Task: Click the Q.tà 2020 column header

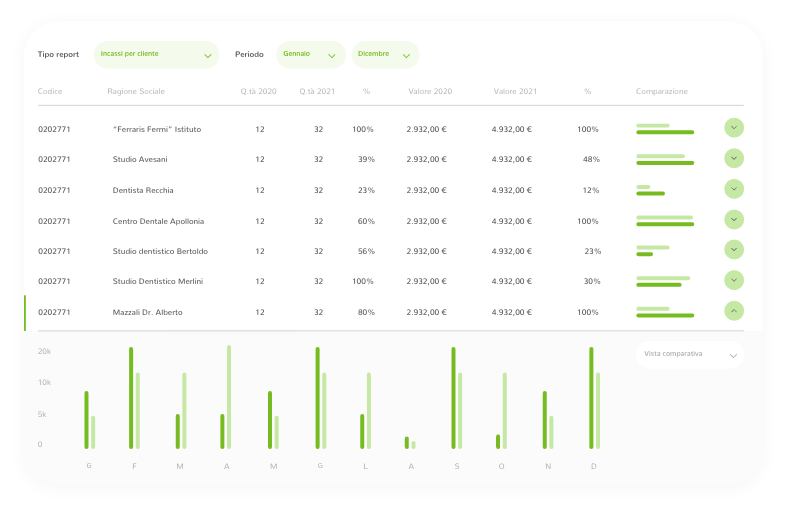Action: (259, 92)
